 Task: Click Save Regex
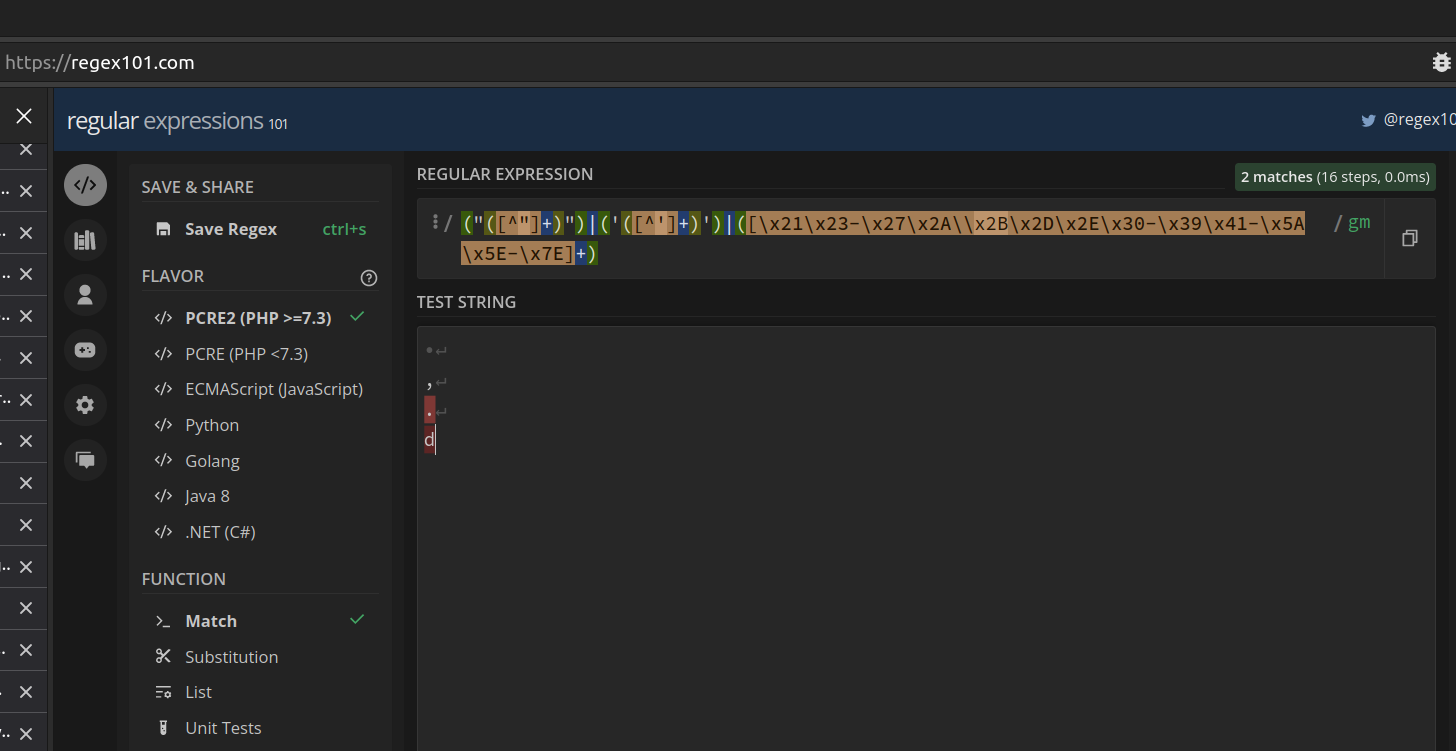point(261,229)
